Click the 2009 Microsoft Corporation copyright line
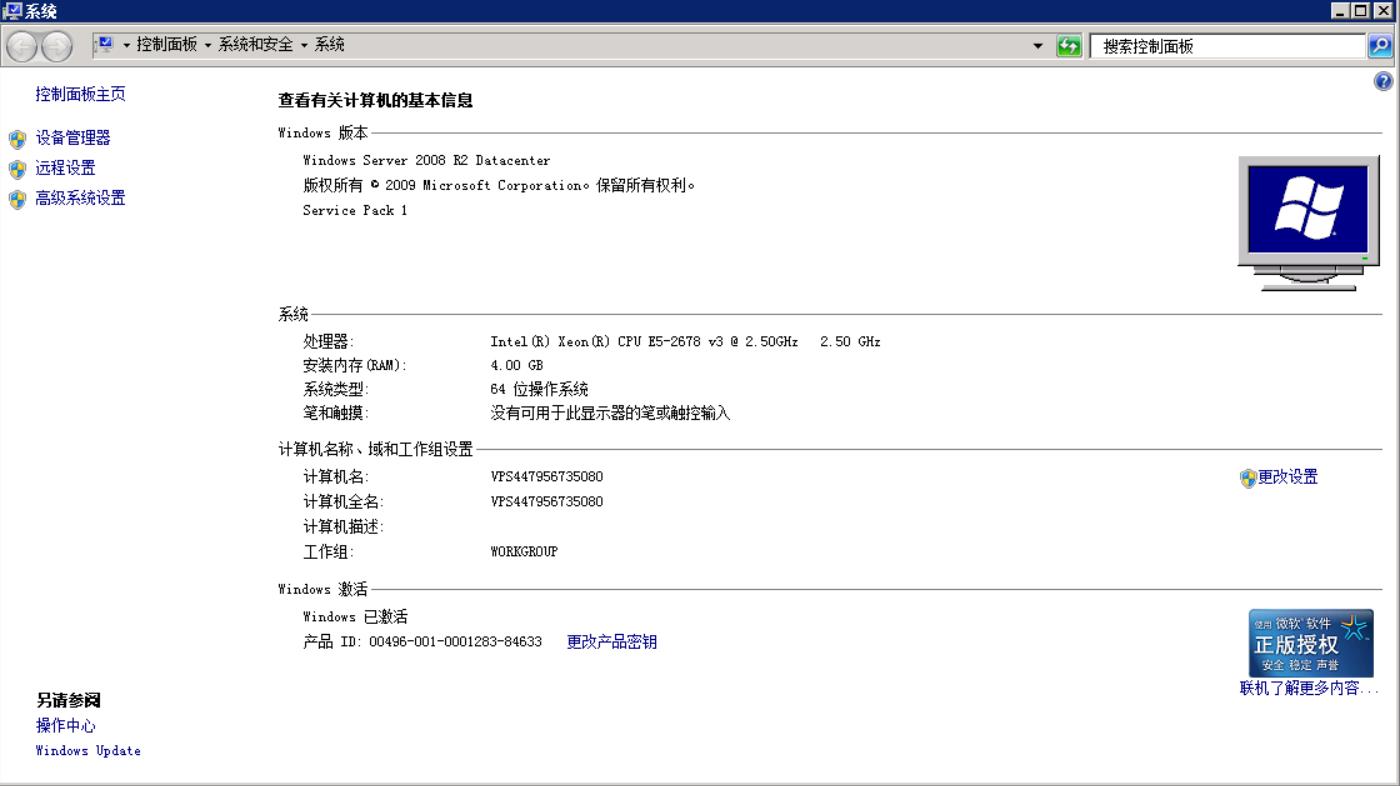The width and height of the screenshot is (1400, 786). 499,185
